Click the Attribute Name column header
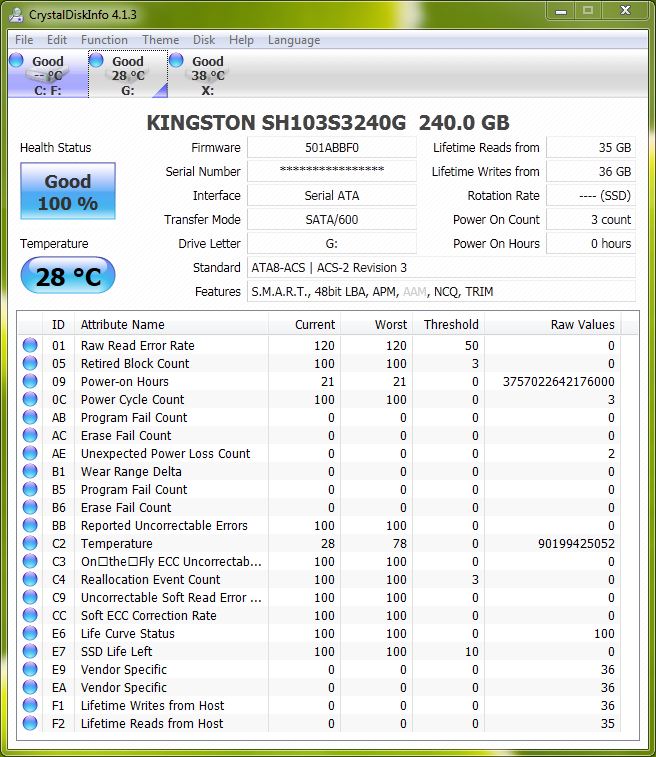Screen dimensions: 656x757 (x=123, y=324)
